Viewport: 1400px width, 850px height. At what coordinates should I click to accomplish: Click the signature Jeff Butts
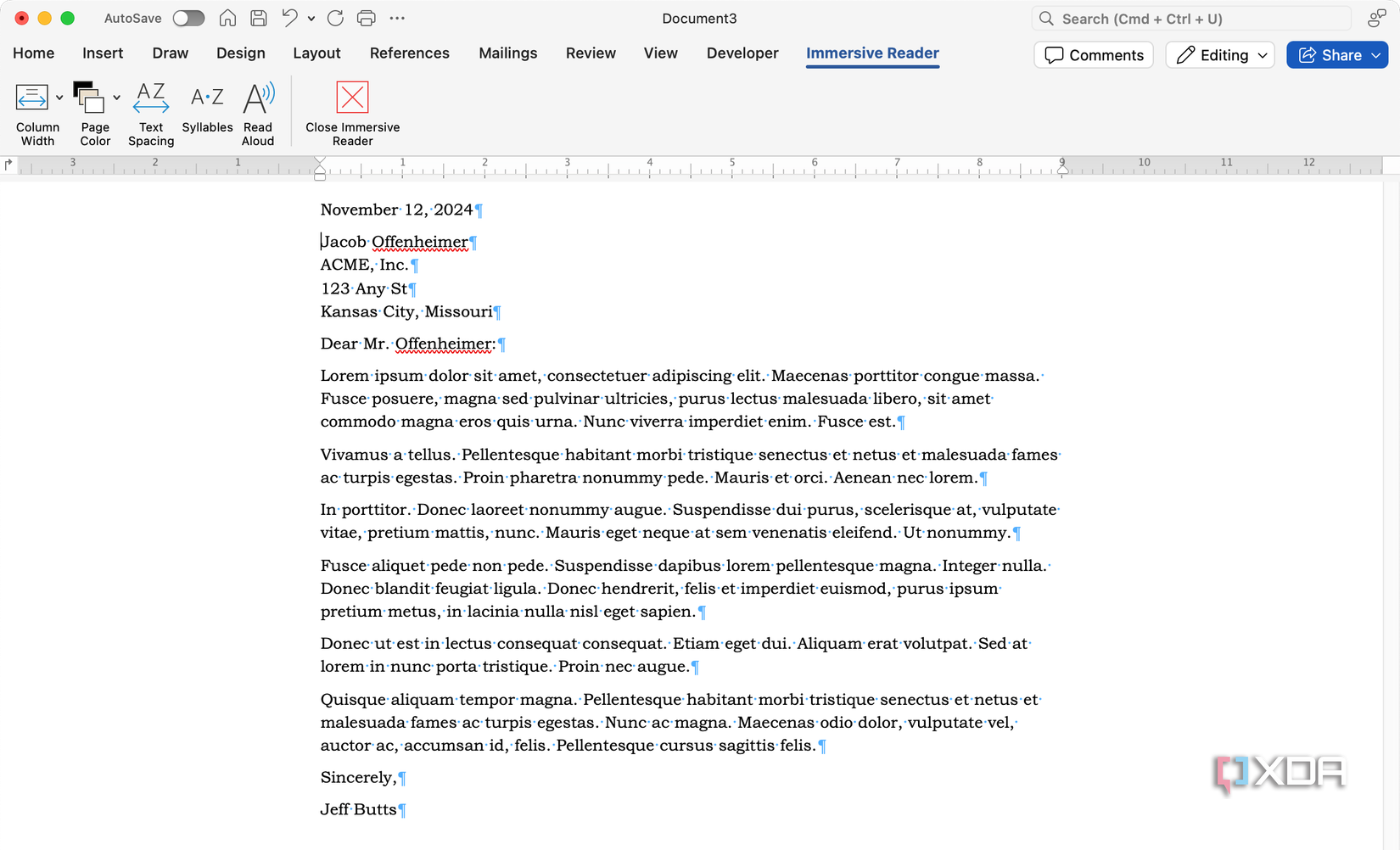point(359,809)
